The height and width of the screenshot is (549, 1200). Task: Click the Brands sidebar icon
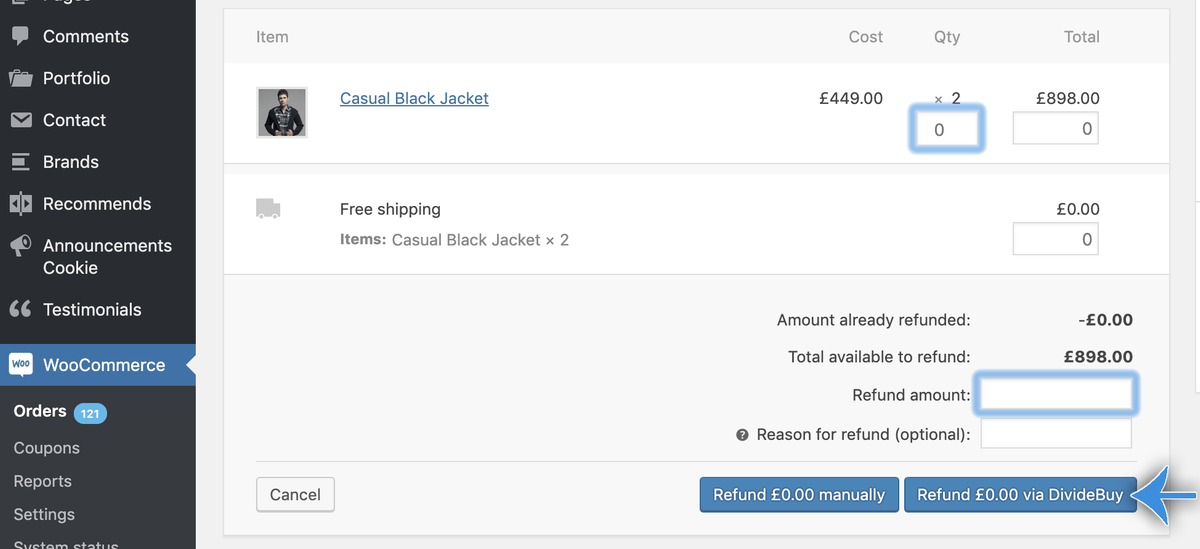[x=20, y=162]
